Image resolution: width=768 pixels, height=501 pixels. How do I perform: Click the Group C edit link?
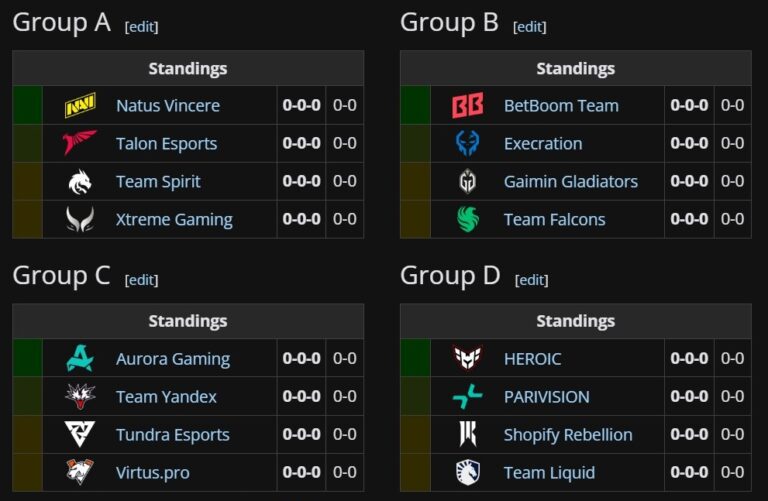(141, 280)
